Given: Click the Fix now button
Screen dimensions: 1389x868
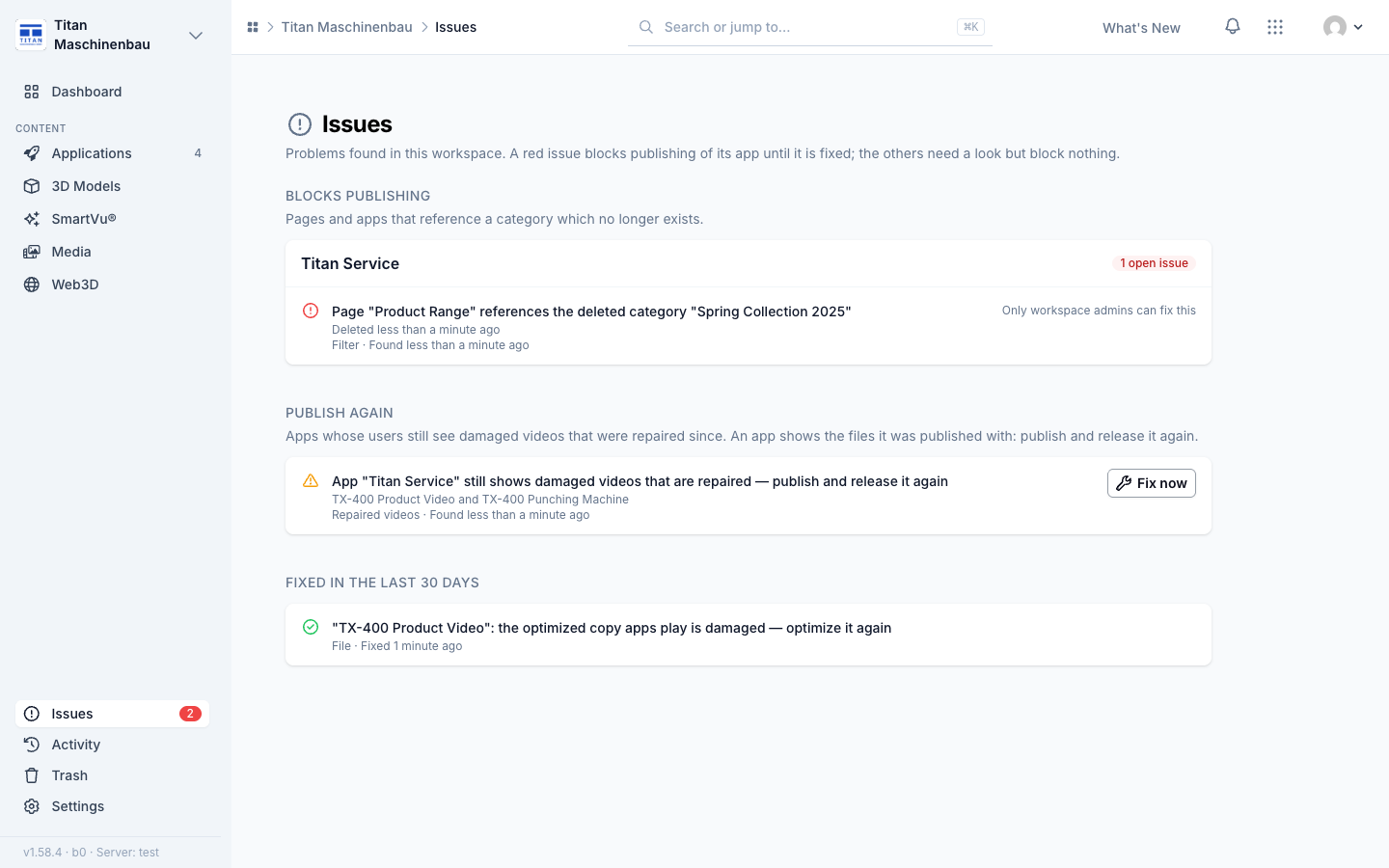Looking at the screenshot, I should pos(1152,483).
